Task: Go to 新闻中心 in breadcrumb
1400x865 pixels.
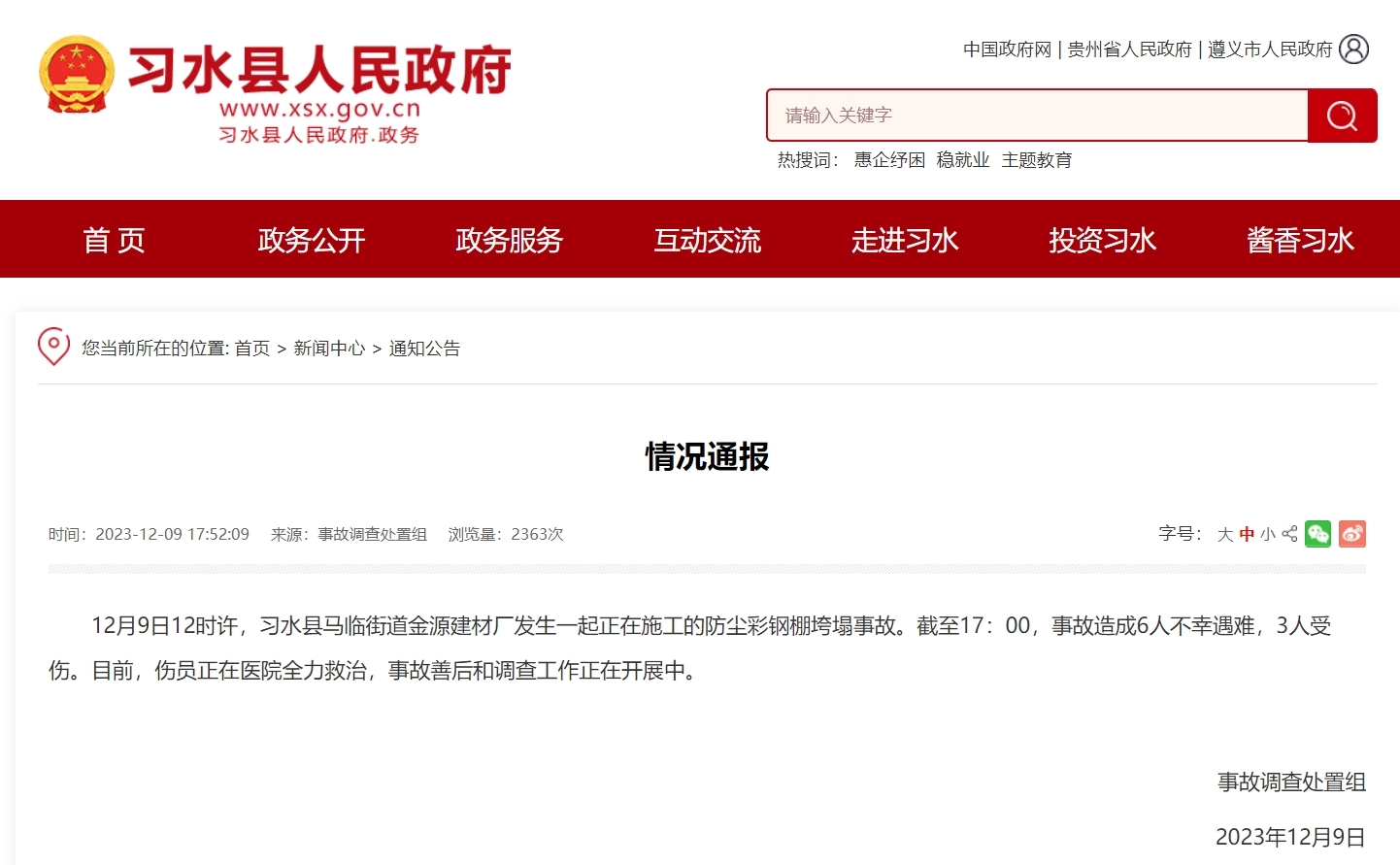Action: [x=329, y=349]
